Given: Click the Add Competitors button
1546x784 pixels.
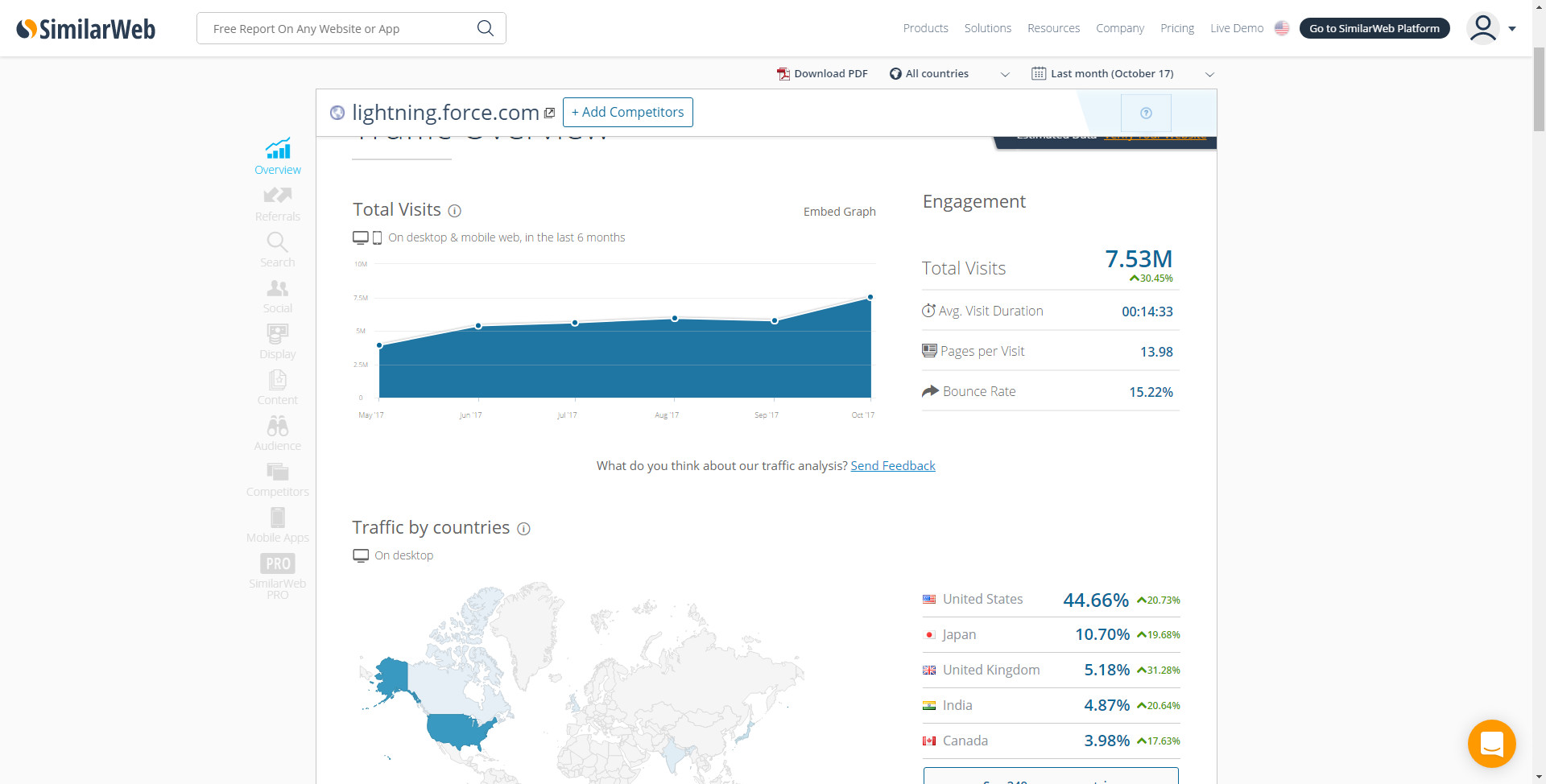Looking at the screenshot, I should [628, 113].
